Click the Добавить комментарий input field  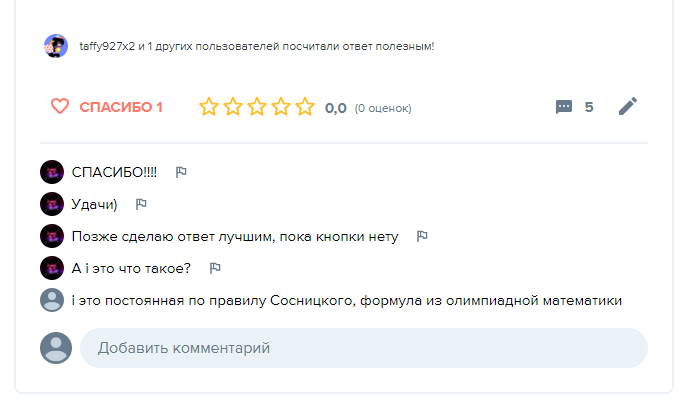364,348
